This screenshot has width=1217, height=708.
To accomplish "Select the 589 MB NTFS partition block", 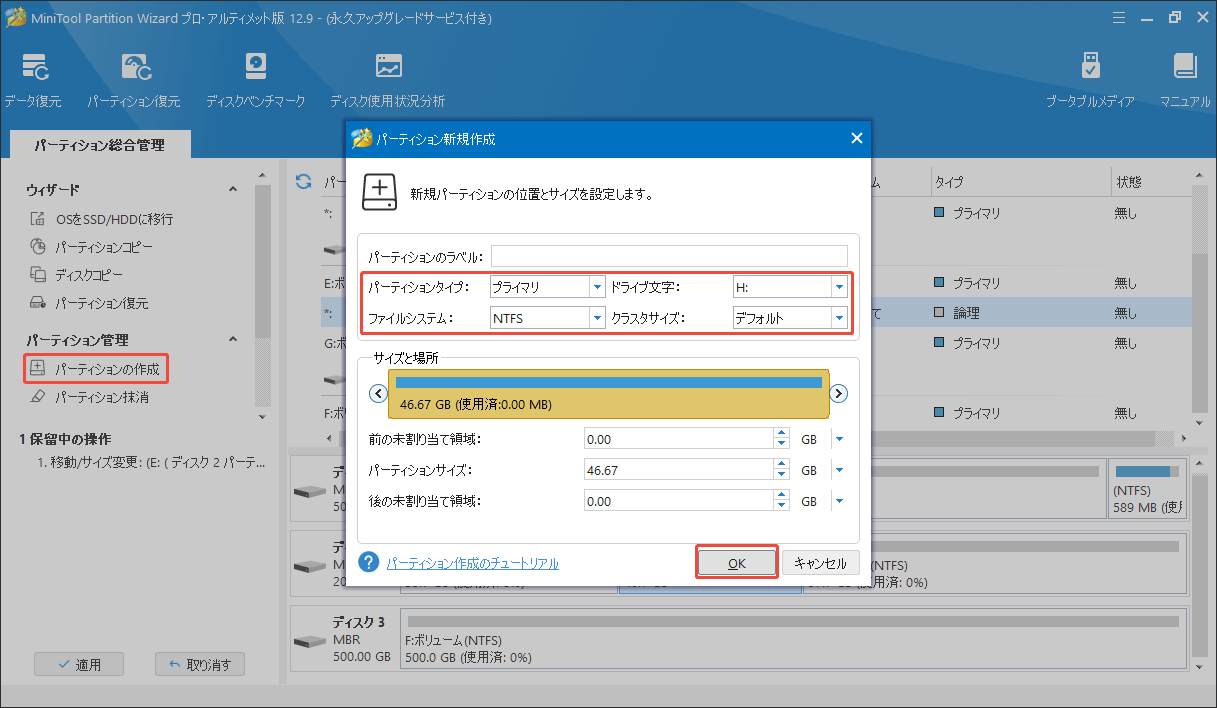I will click(1146, 488).
